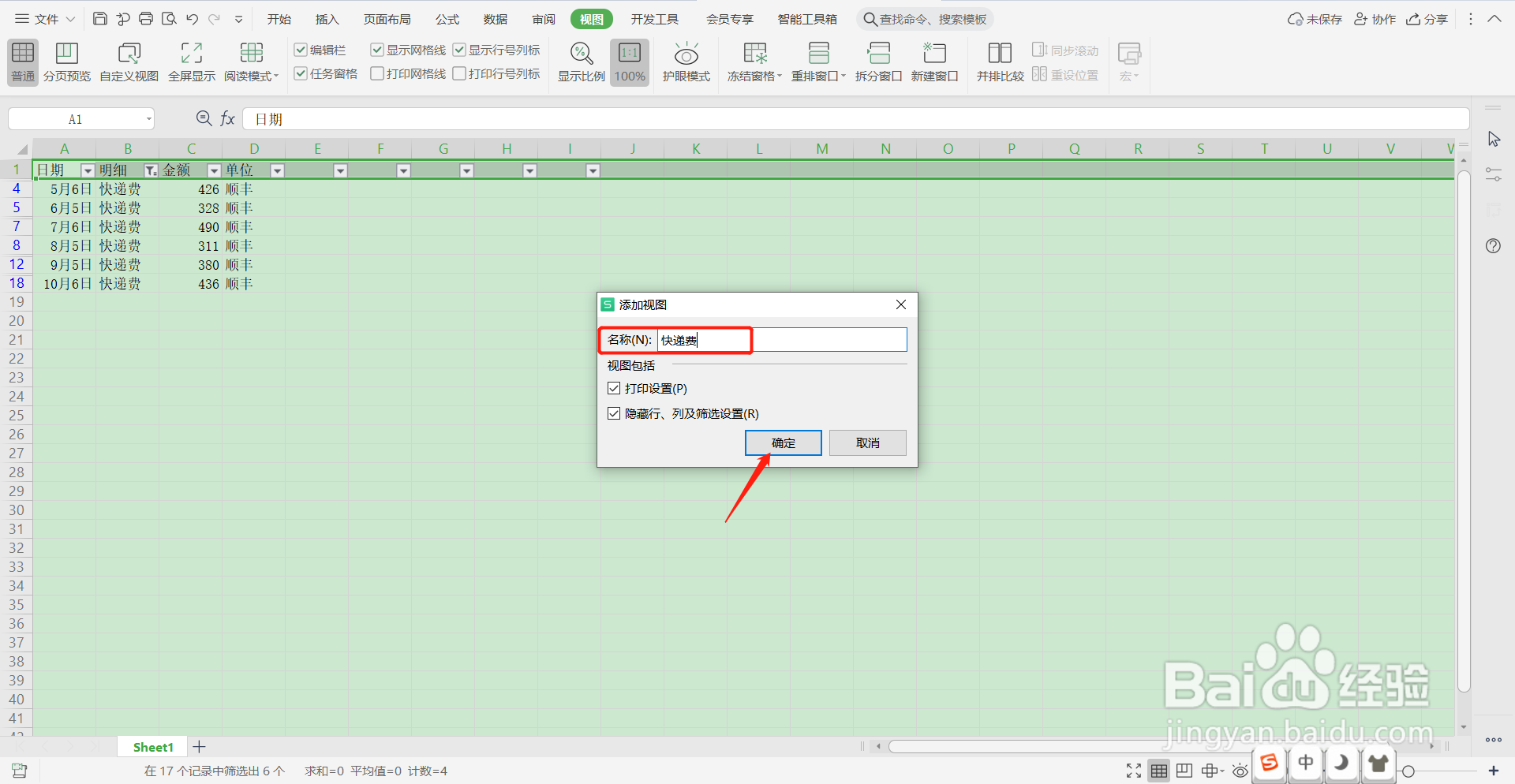
Task: Click the fx insert function icon
Action: tap(228, 118)
